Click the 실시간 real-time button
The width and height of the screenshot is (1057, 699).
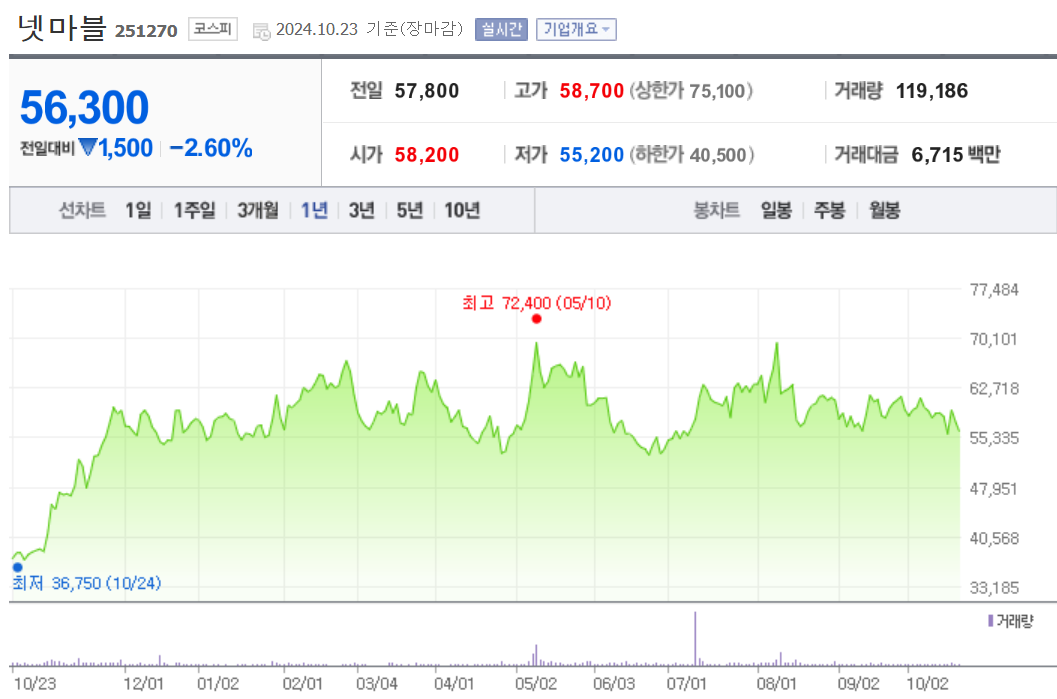pyautogui.click(x=501, y=29)
